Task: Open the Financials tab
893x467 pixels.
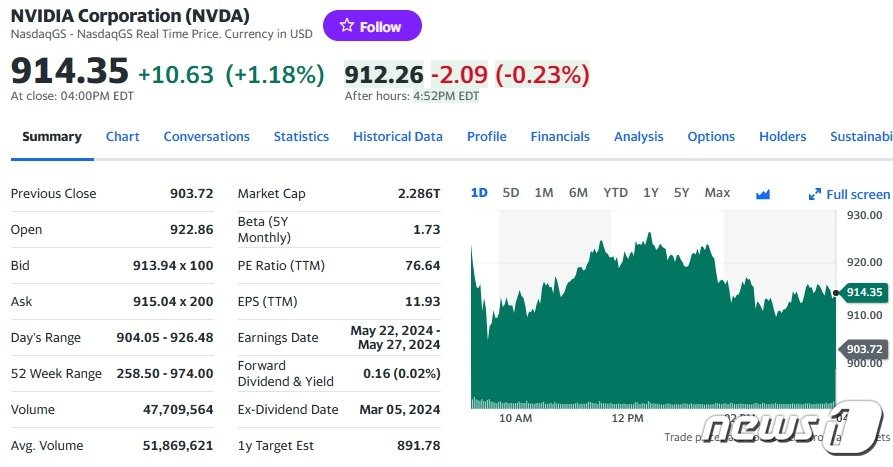Action: point(560,136)
